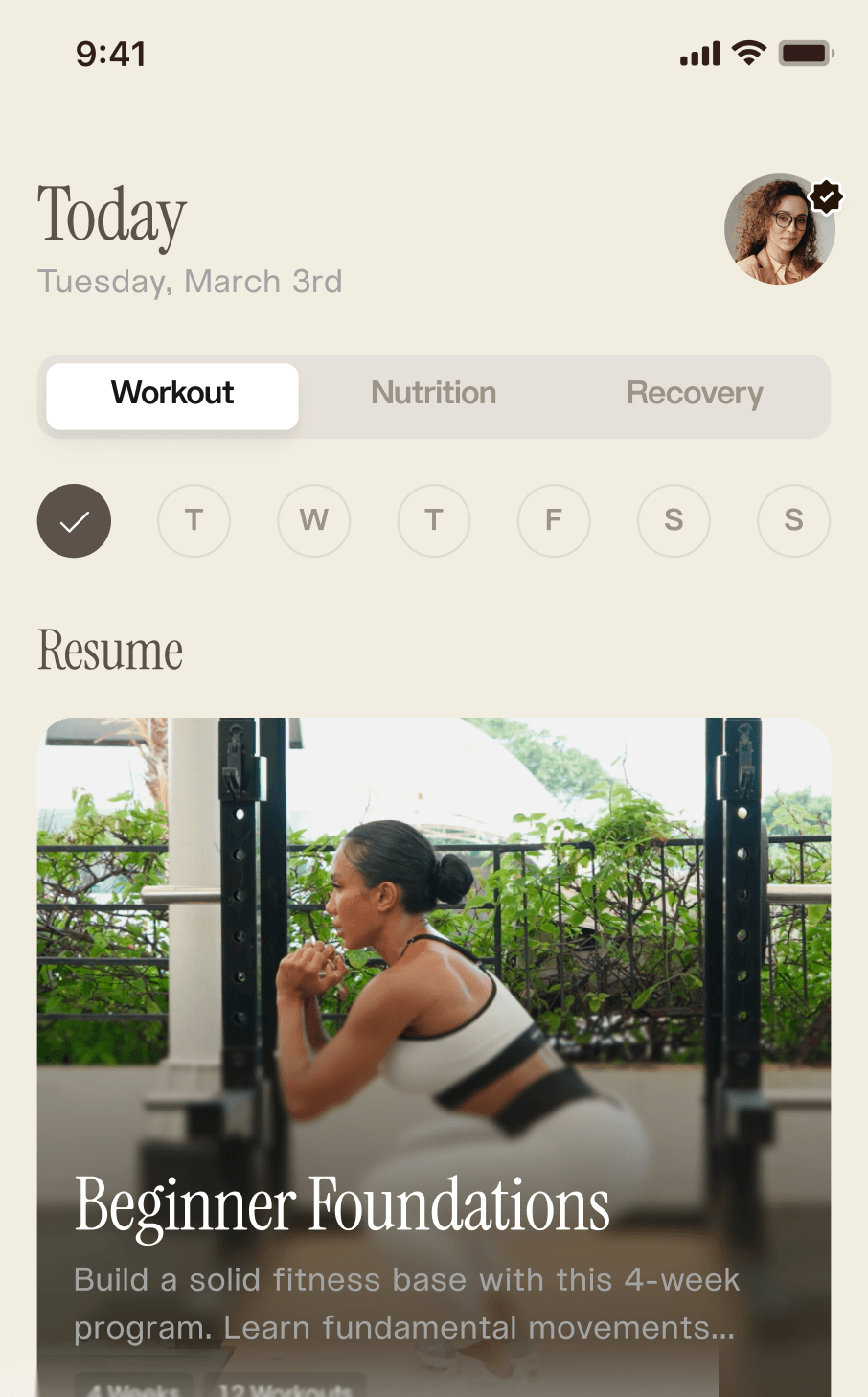Tap the program description text on the card

pyautogui.click(x=407, y=1303)
